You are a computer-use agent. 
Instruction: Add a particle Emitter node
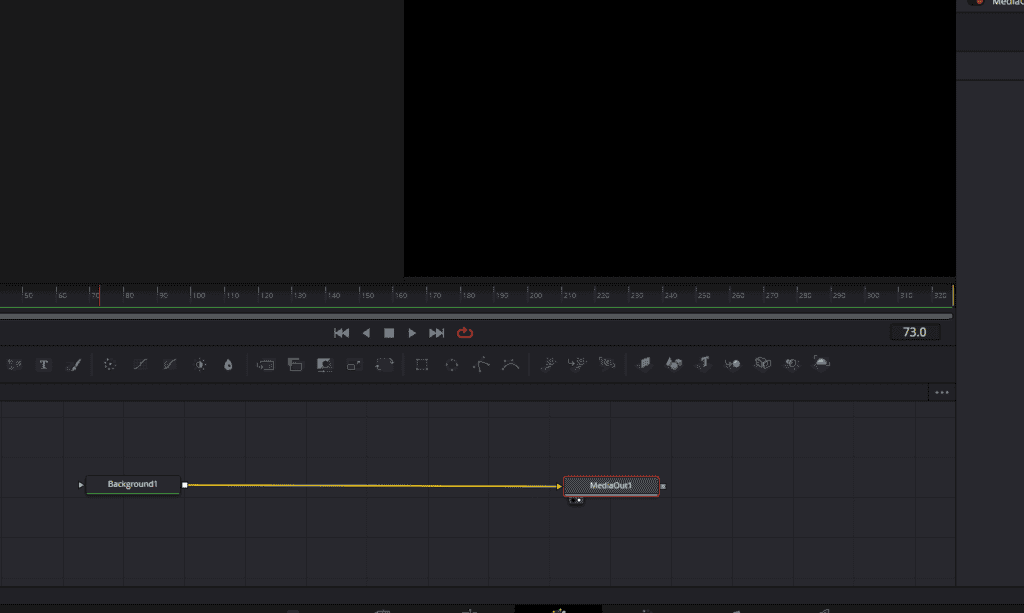click(x=548, y=364)
